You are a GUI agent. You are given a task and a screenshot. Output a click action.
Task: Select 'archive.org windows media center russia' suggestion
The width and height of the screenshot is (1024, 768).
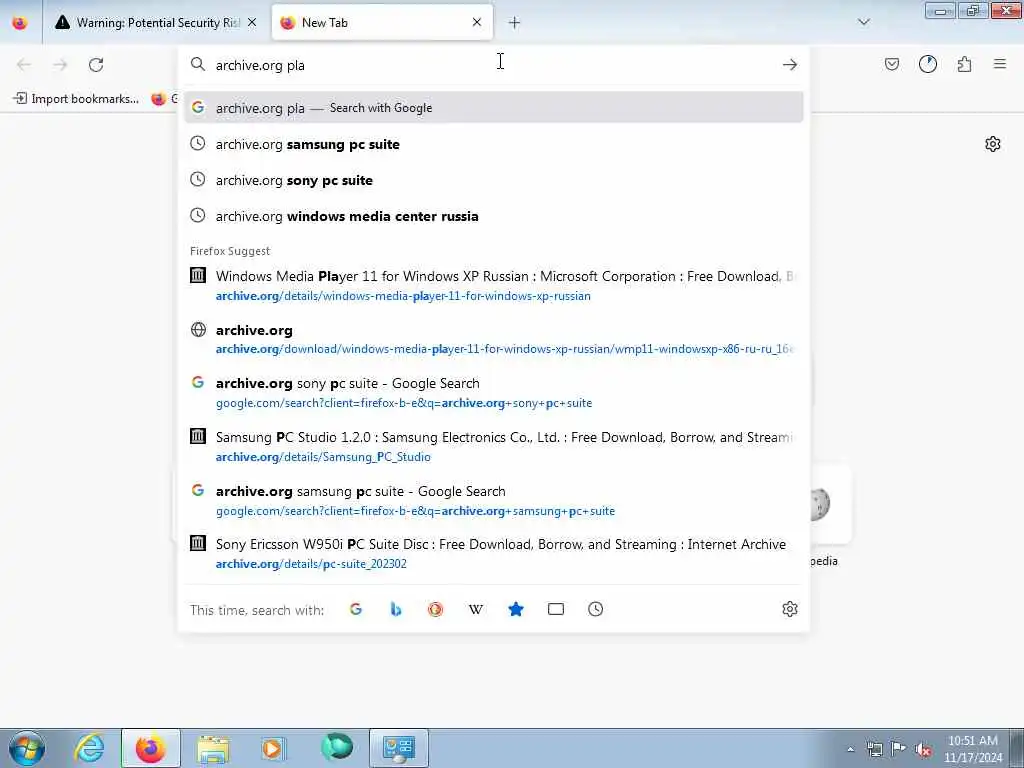[x=494, y=216]
